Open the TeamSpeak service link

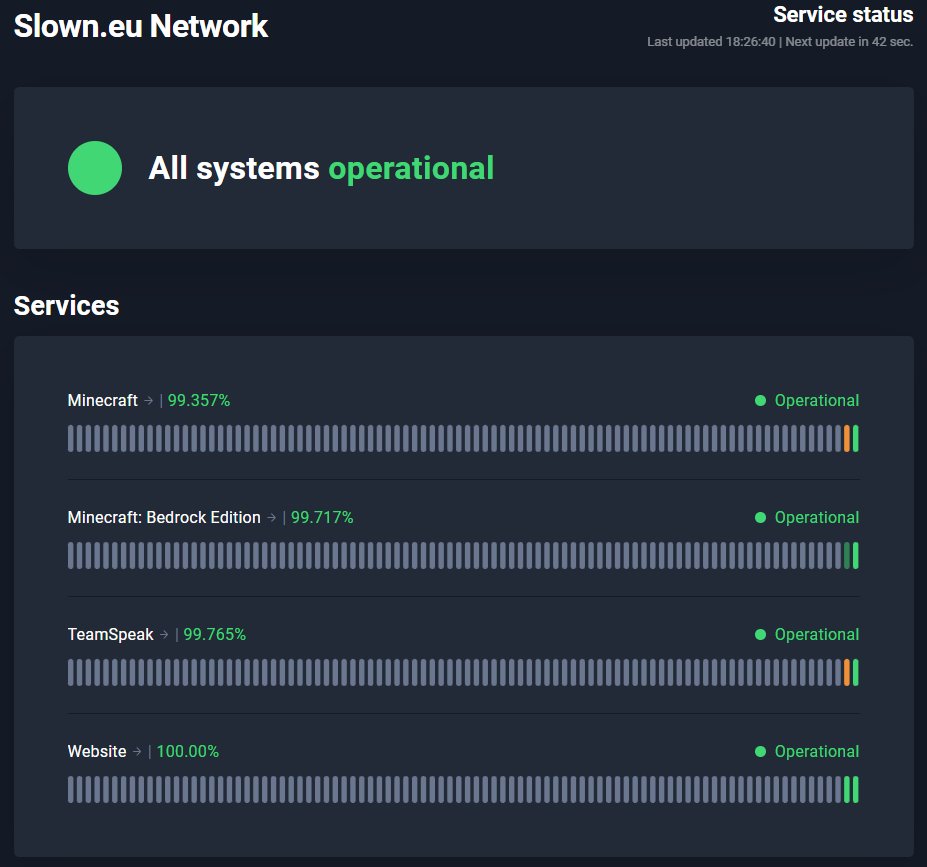click(x=111, y=634)
